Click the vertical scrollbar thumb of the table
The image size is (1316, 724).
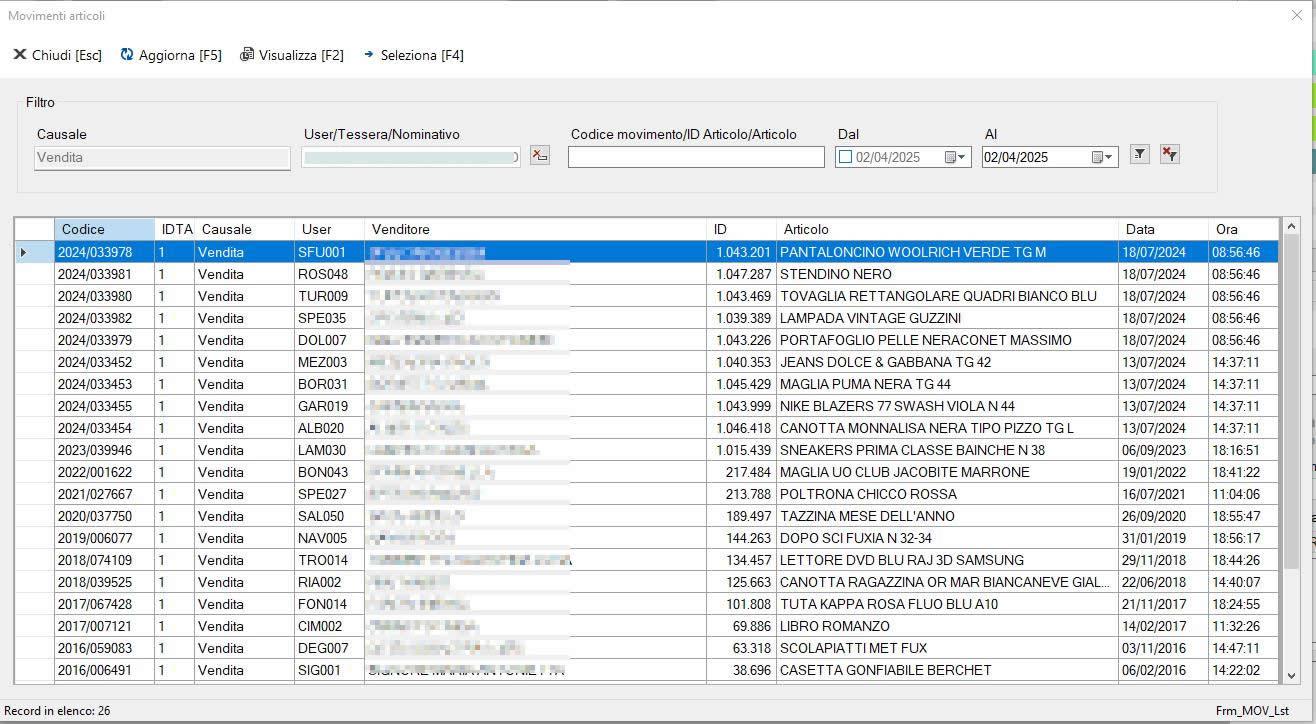tap(1290, 400)
